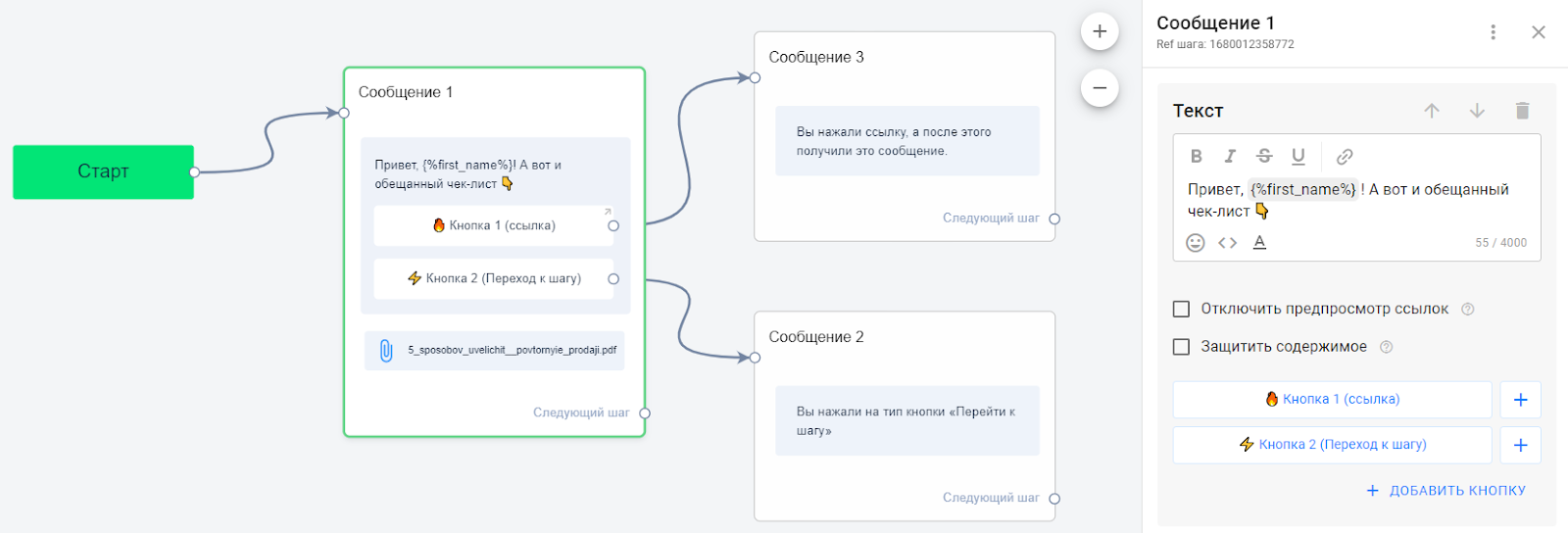Zoom in on the flow canvas
This screenshot has height=533, width=1568.
click(1100, 31)
